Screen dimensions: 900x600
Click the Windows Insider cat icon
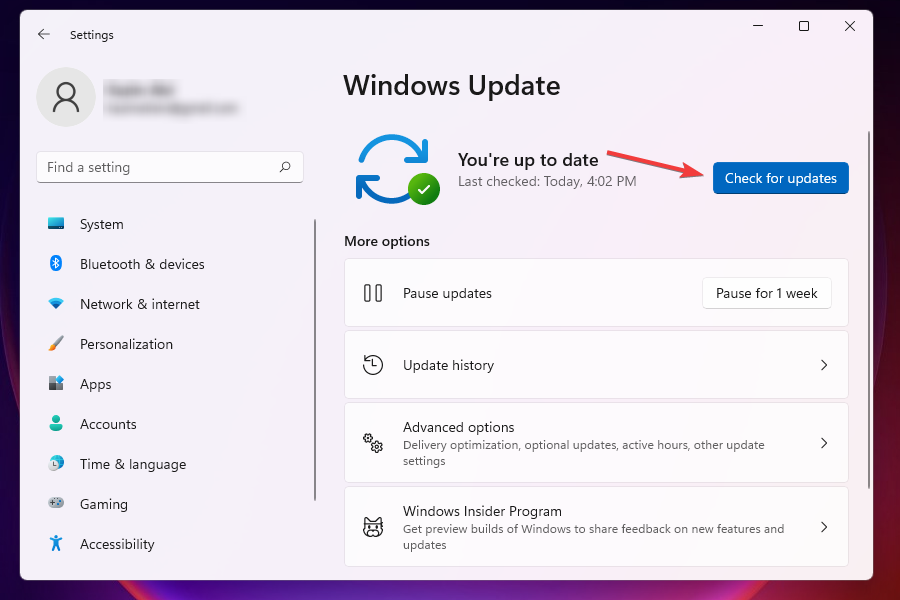tap(373, 527)
